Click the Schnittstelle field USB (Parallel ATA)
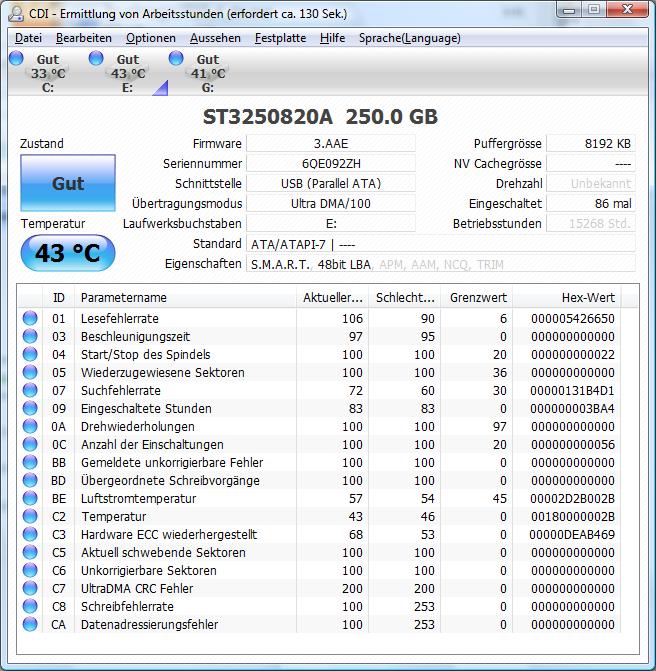 331,184
